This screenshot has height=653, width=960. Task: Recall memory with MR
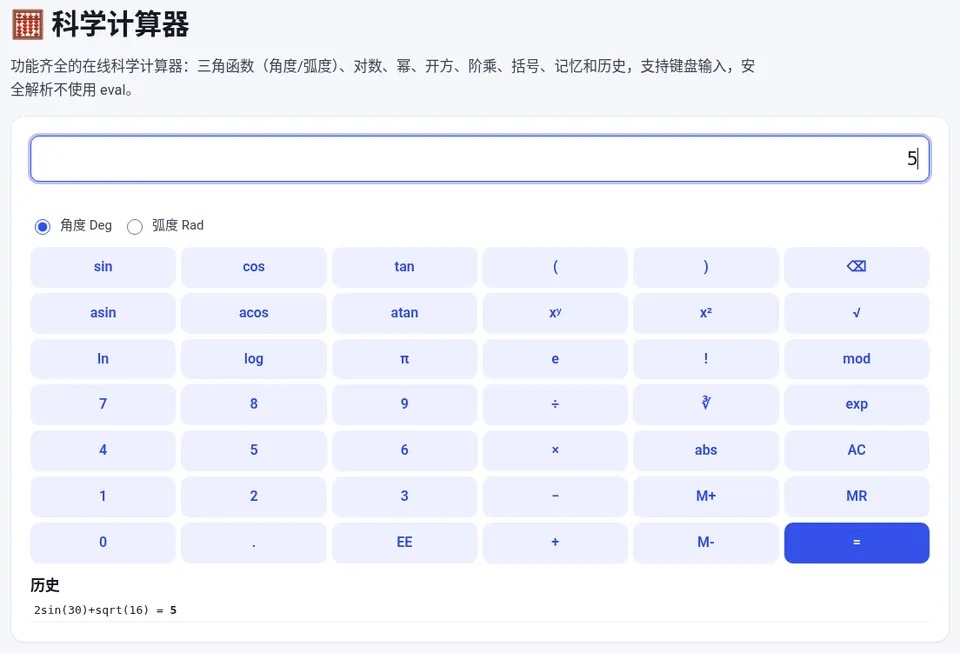tap(856, 496)
